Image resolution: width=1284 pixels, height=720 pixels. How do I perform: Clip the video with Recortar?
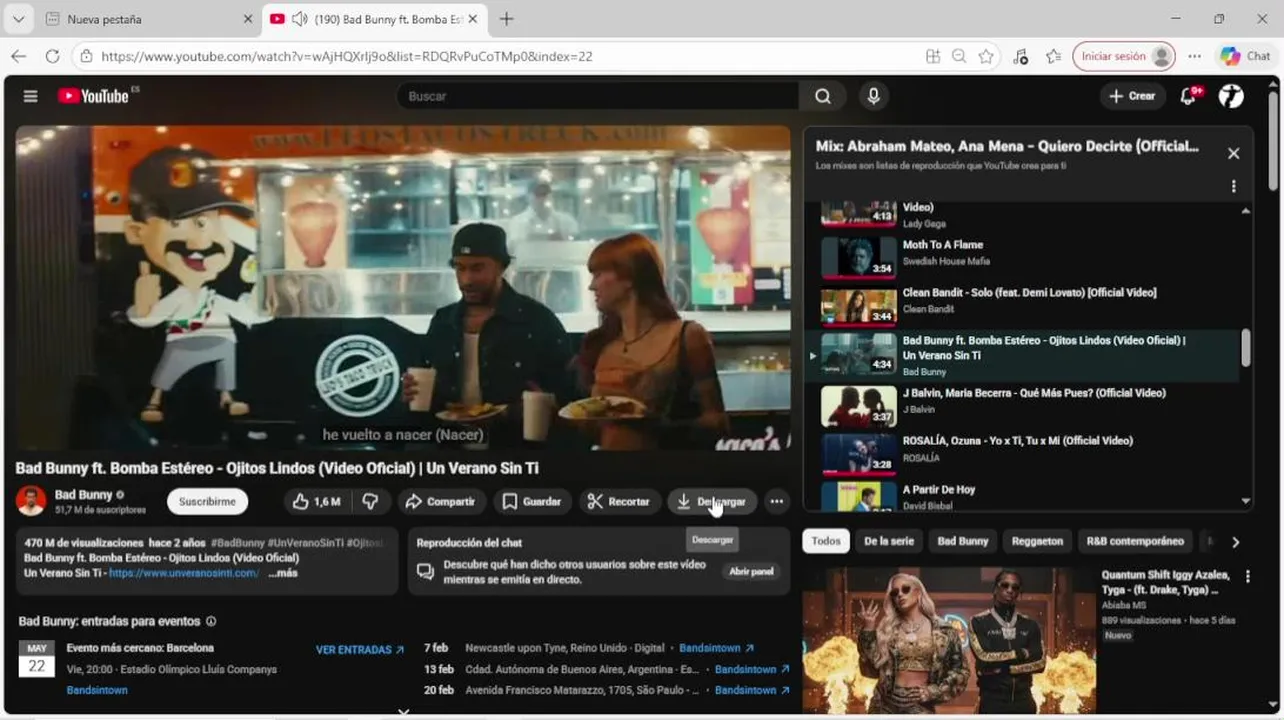pyautogui.click(x=619, y=502)
